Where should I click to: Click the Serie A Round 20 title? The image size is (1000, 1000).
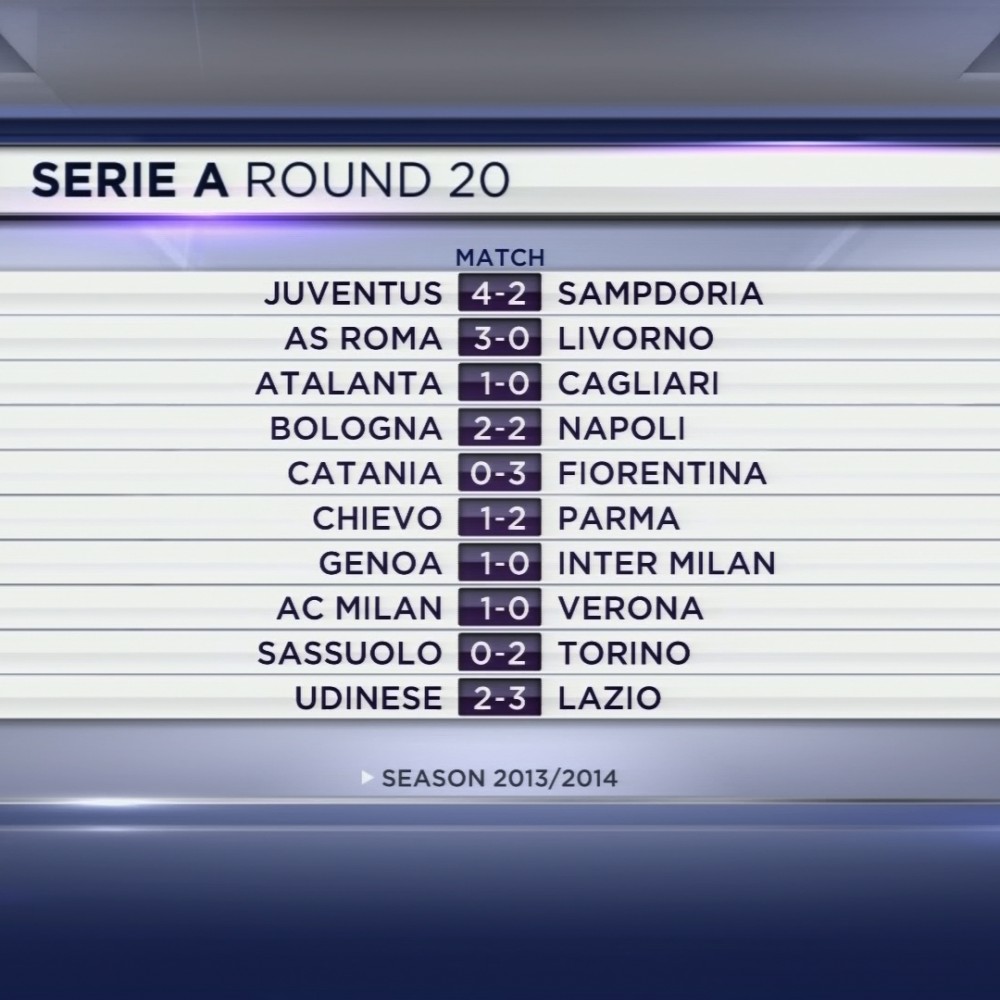(270, 180)
